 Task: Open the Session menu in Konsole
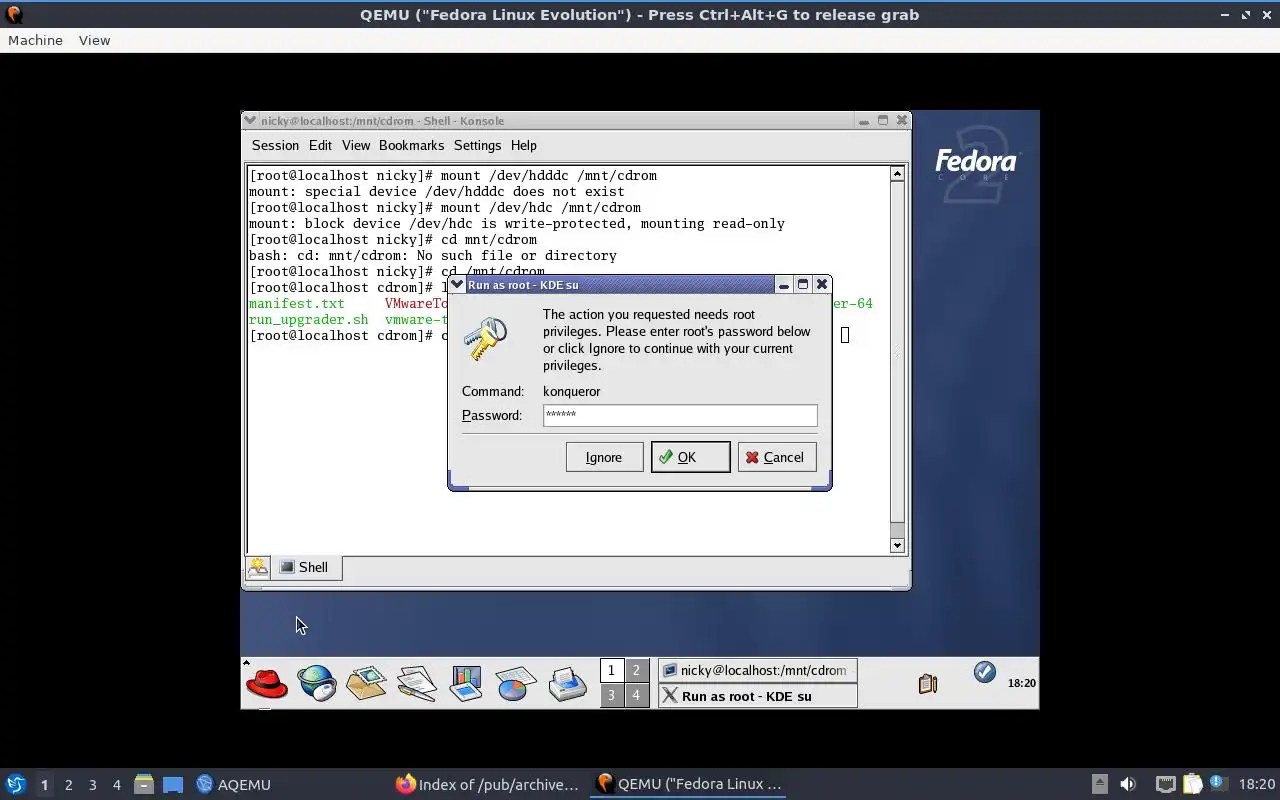pos(275,145)
